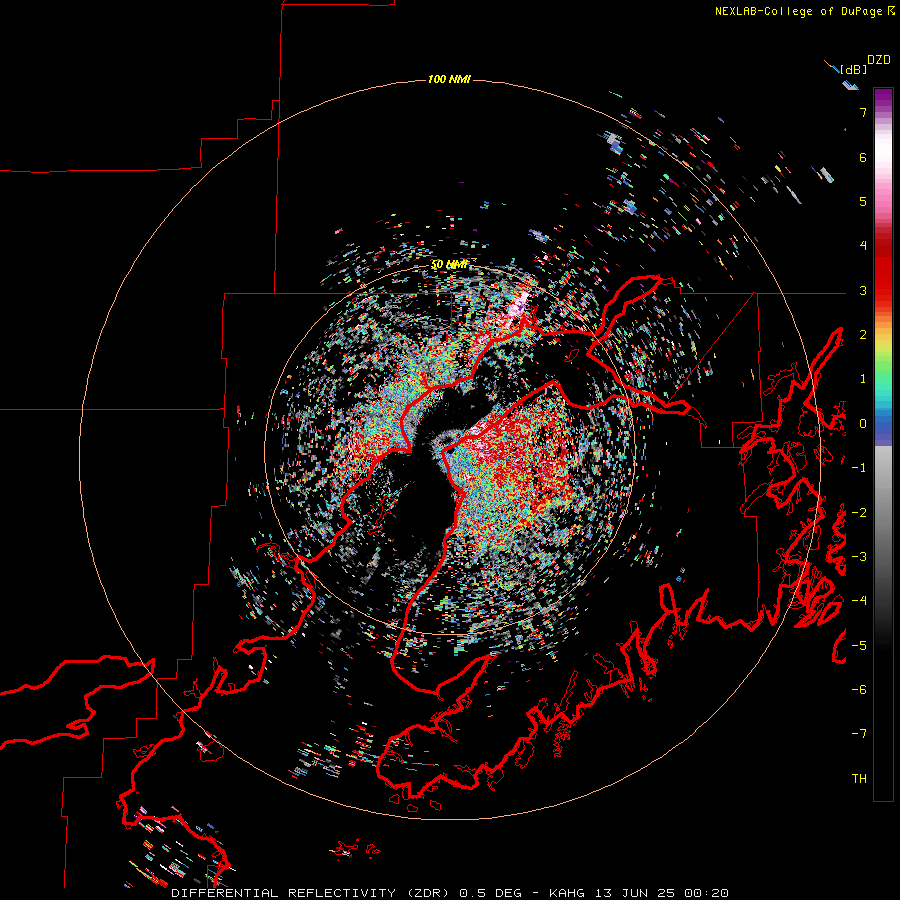900x900 pixels.
Task: Click the 6 value on the color scale
Action: 863,157
